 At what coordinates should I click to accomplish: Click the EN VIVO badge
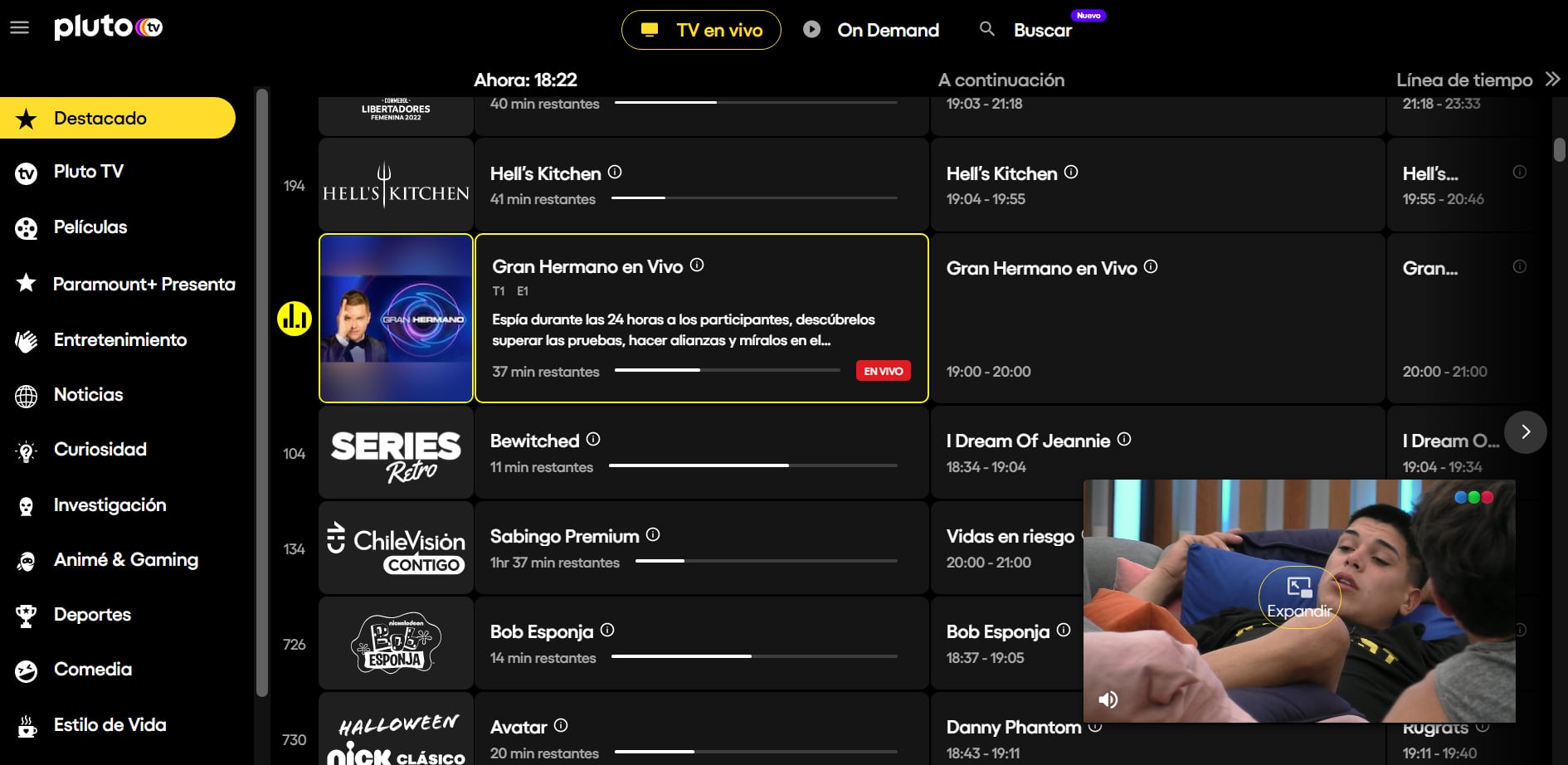click(x=884, y=371)
